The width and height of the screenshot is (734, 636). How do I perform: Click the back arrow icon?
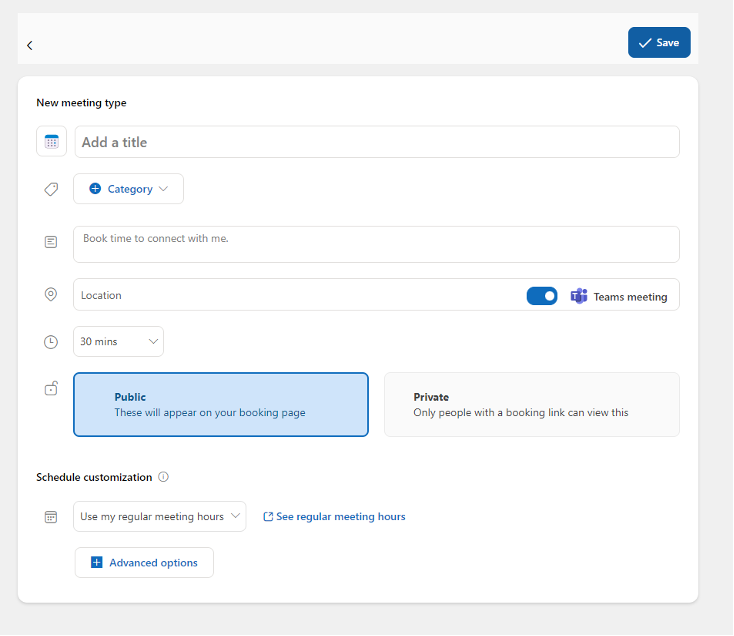coord(30,45)
